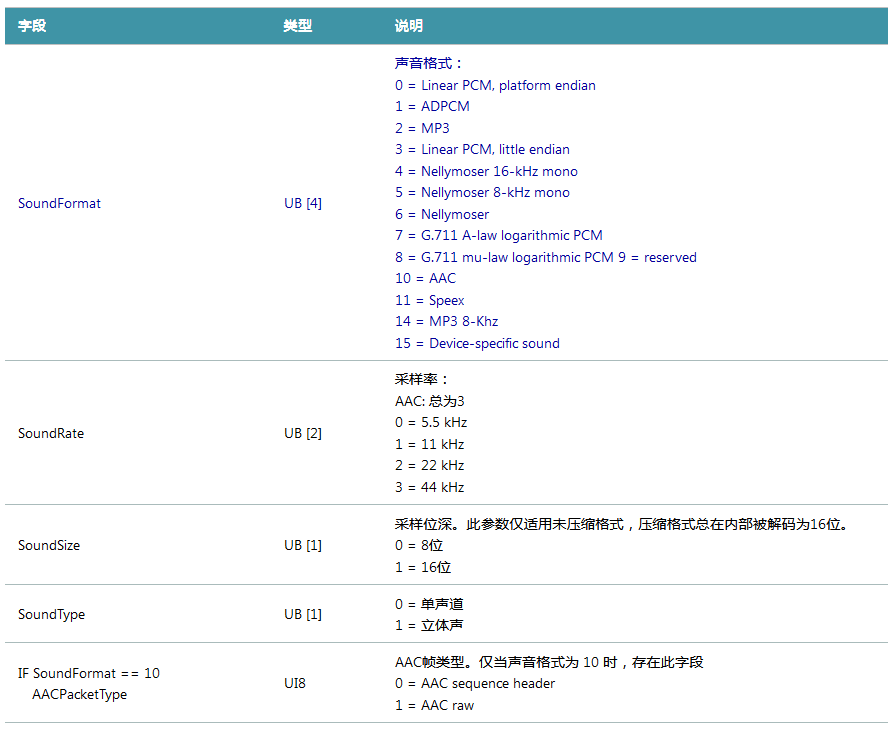
Task: Select the SoundFormat field name
Action: pyautogui.click(x=59, y=203)
